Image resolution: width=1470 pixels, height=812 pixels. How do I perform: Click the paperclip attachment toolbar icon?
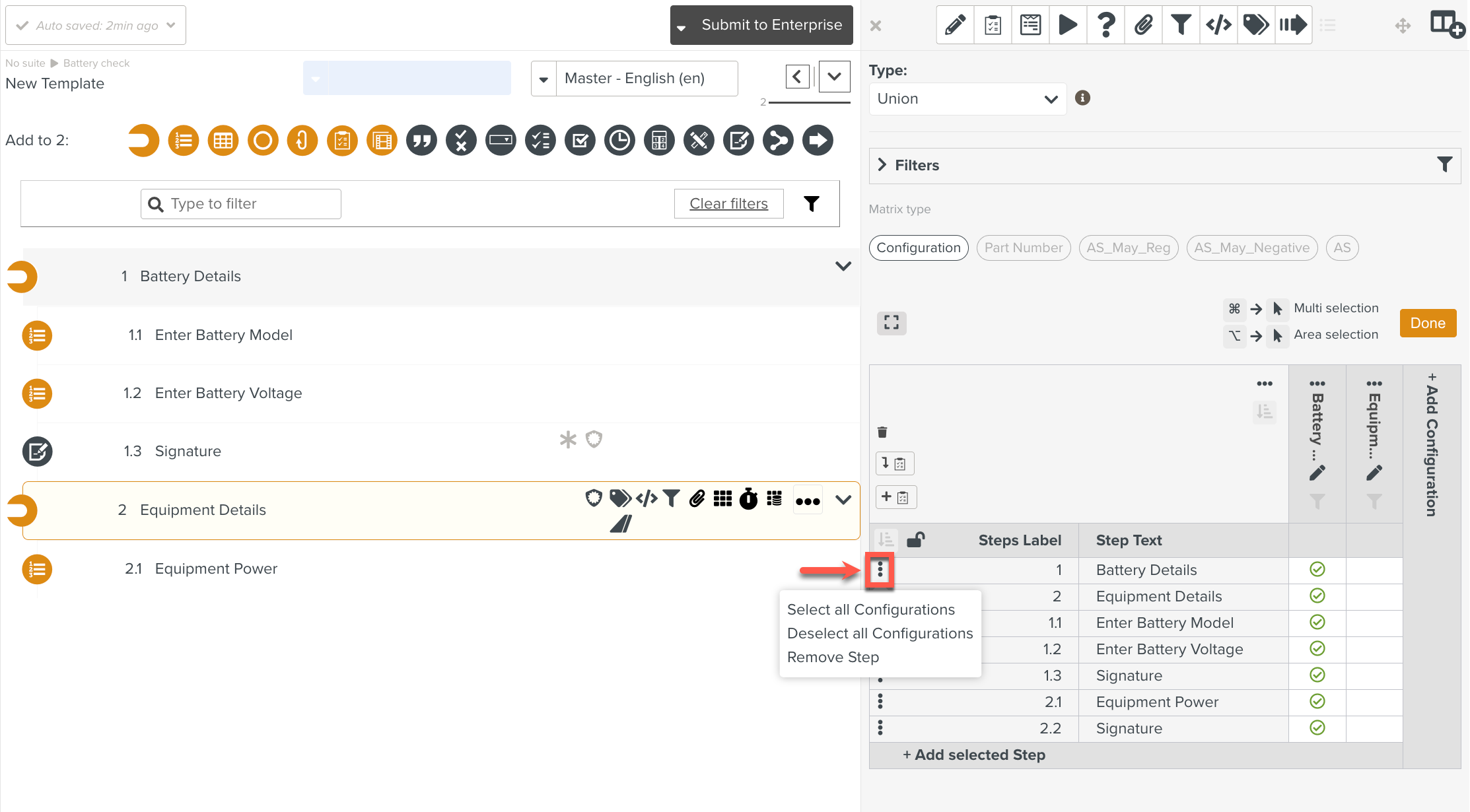(x=1143, y=25)
